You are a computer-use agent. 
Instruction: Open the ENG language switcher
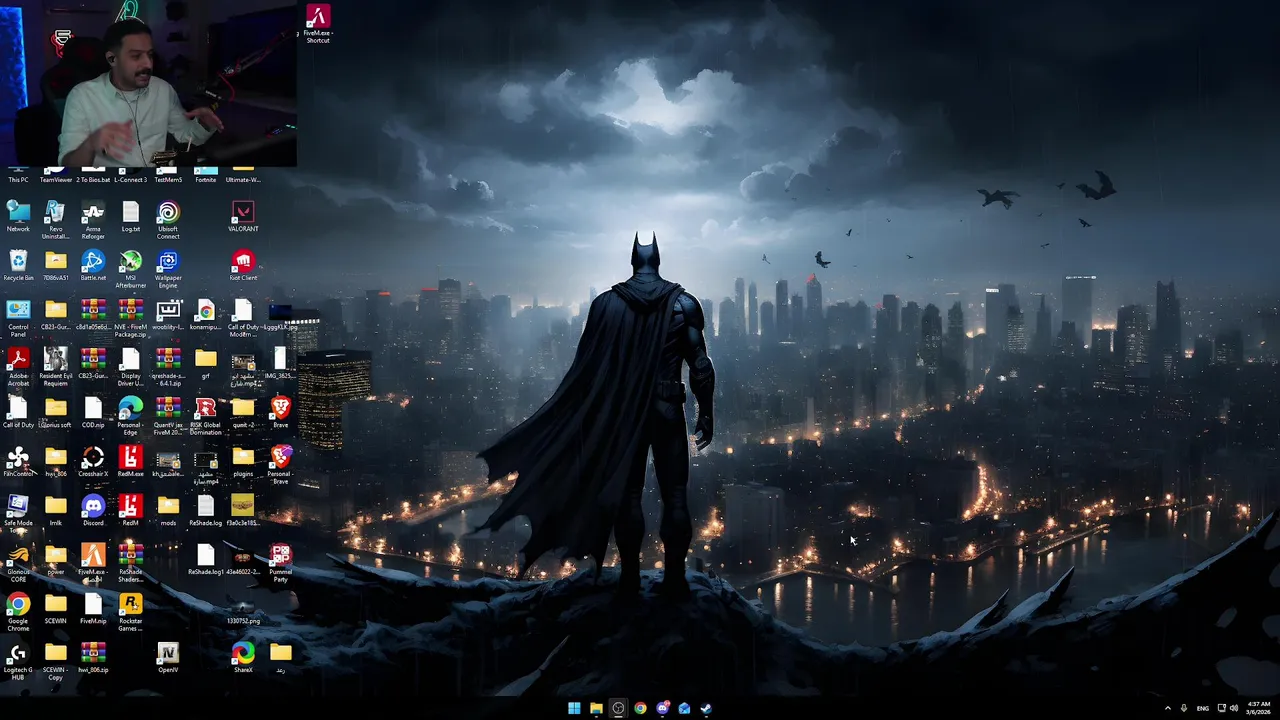tap(1203, 708)
